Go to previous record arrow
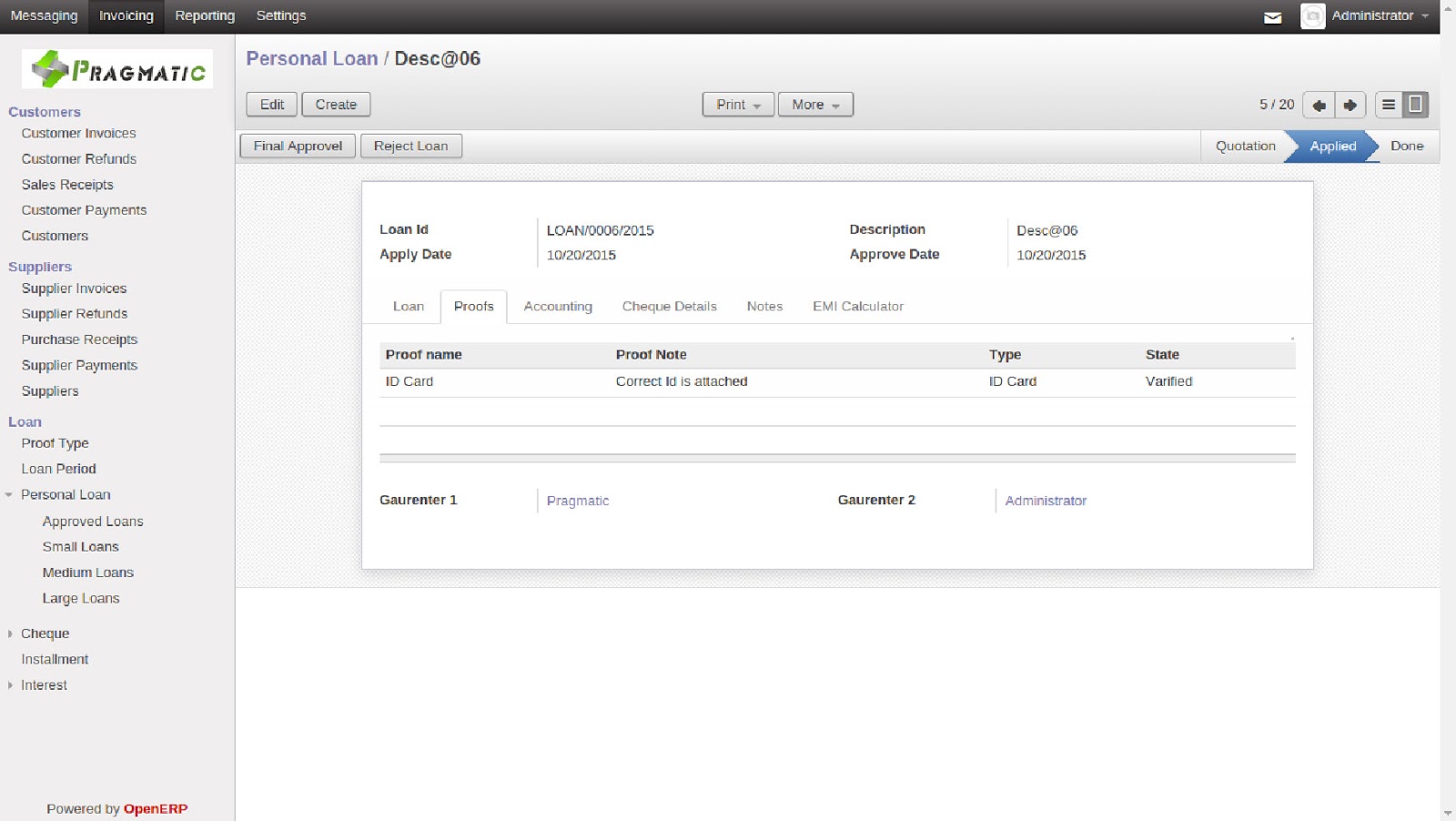 point(1318,105)
